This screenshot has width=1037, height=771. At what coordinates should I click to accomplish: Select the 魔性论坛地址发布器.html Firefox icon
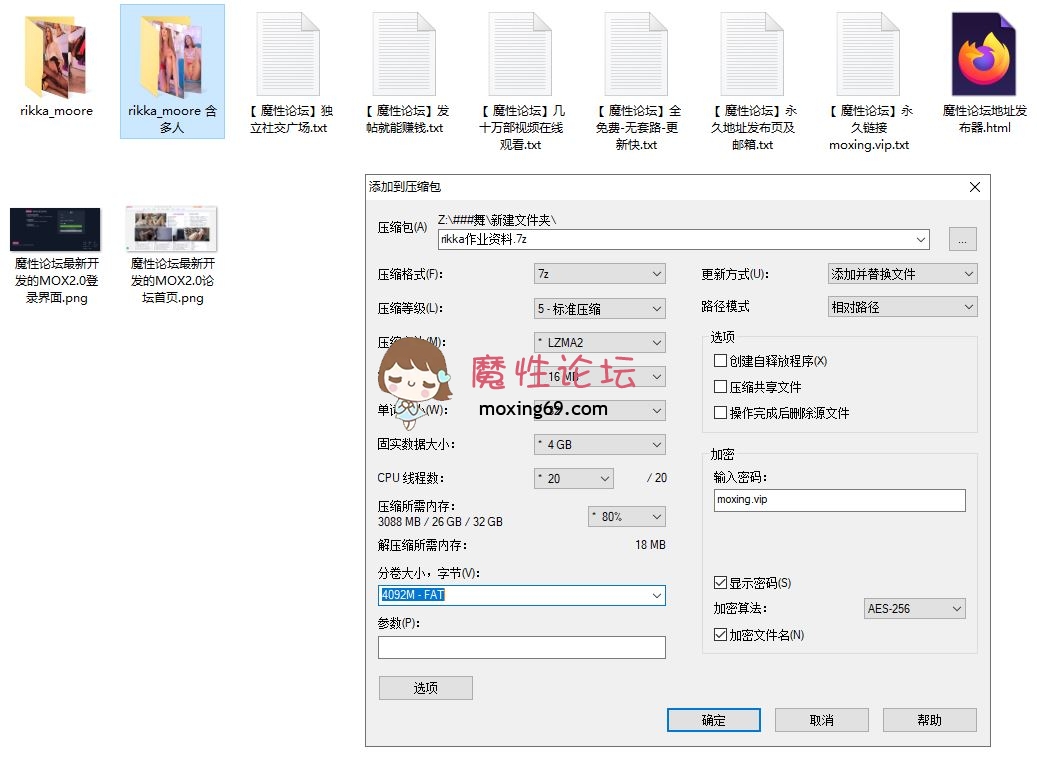click(x=984, y=54)
